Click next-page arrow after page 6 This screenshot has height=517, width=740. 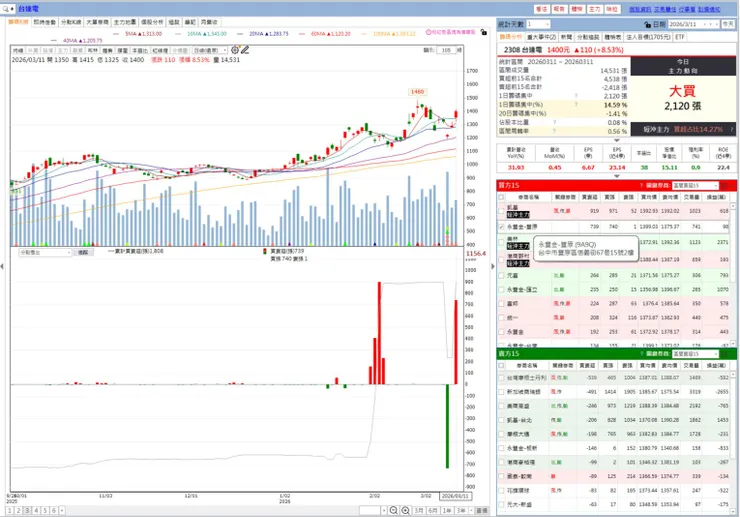(62, 510)
